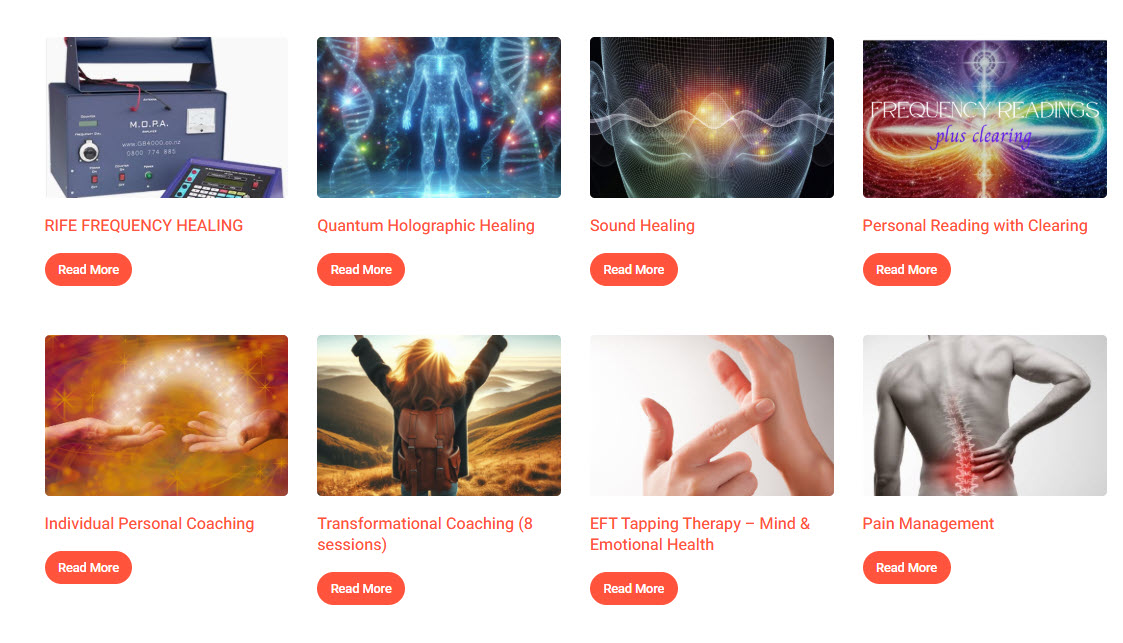Open the Sound Healing title link

pyautogui.click(x=642, y=226)
